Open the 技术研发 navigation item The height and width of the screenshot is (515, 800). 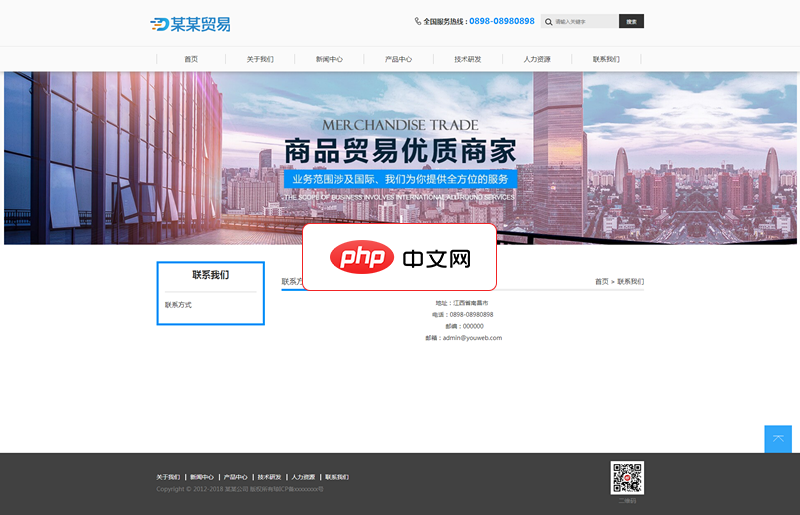(468, 59)
